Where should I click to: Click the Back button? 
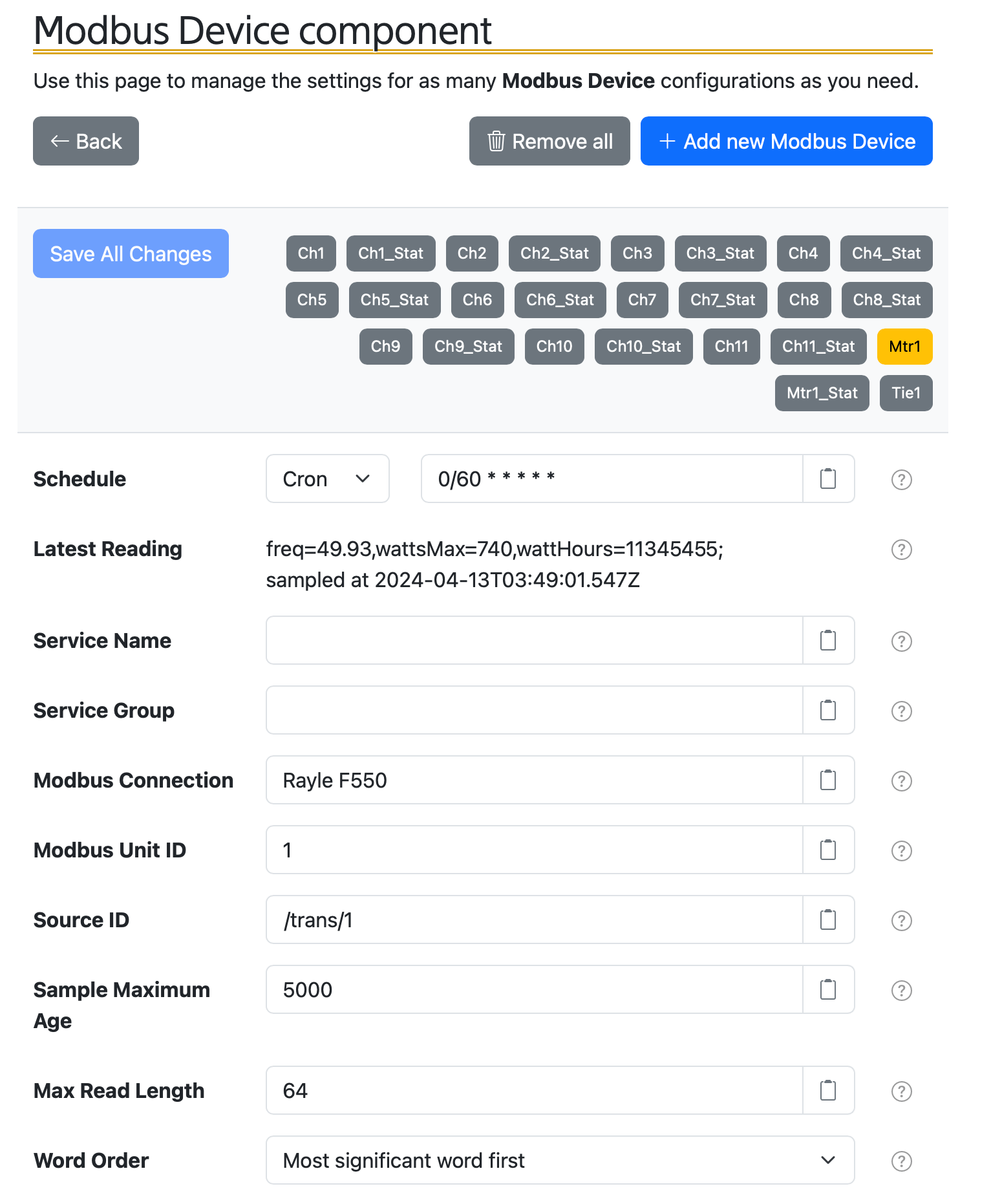[x=86, y=141]
